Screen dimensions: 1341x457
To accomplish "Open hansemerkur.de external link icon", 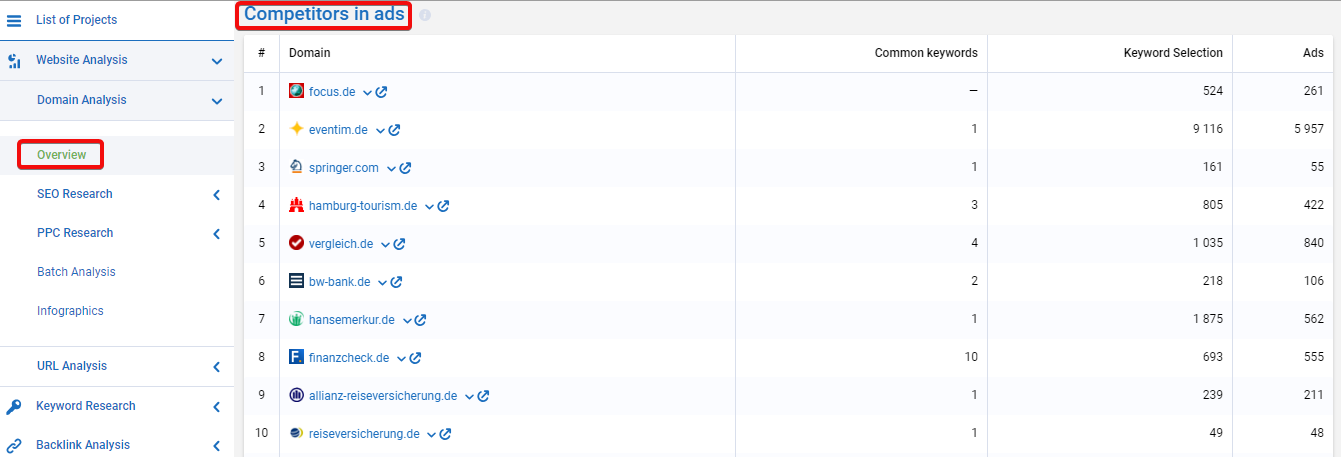I will click(420, 320).
